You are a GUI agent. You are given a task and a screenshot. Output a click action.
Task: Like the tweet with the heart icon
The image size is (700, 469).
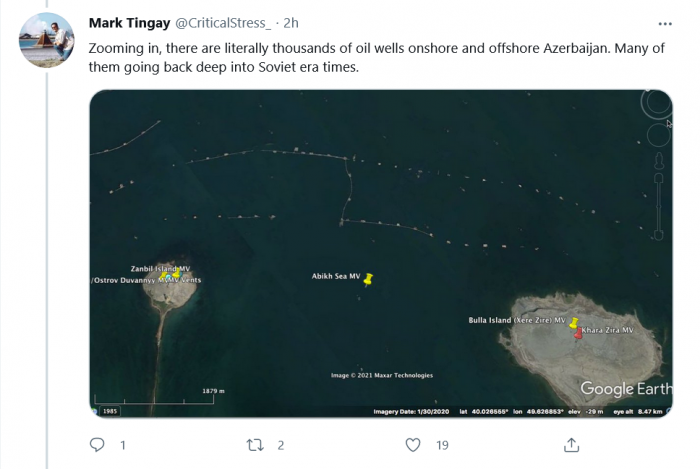[412, 445]
